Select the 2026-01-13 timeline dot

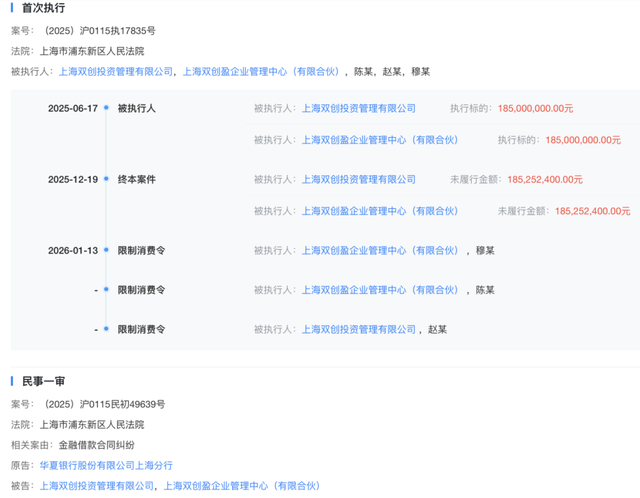coord(106,250)
